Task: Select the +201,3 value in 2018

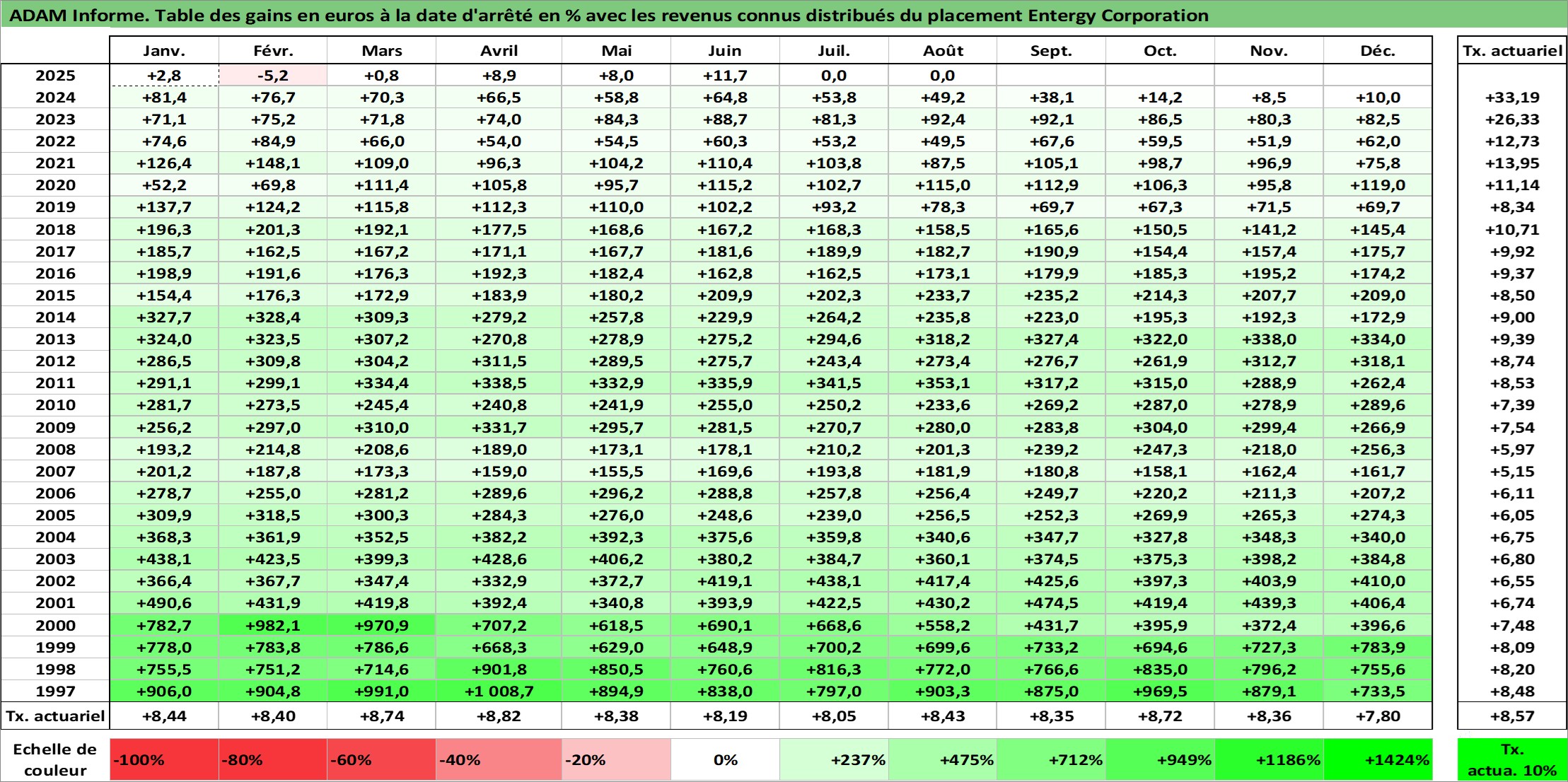Action: tap(273, 230)
